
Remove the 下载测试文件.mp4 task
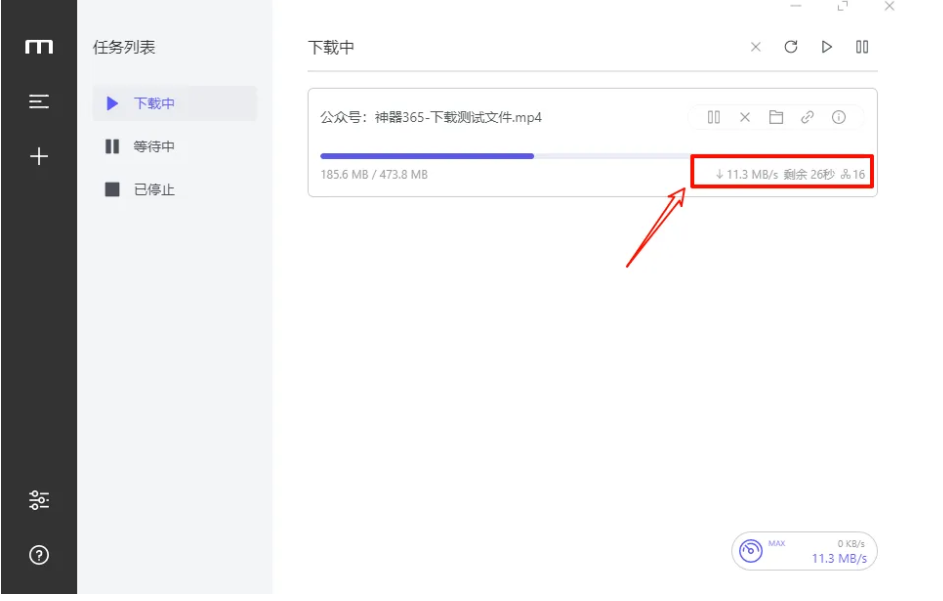click(x=745, y=117)
